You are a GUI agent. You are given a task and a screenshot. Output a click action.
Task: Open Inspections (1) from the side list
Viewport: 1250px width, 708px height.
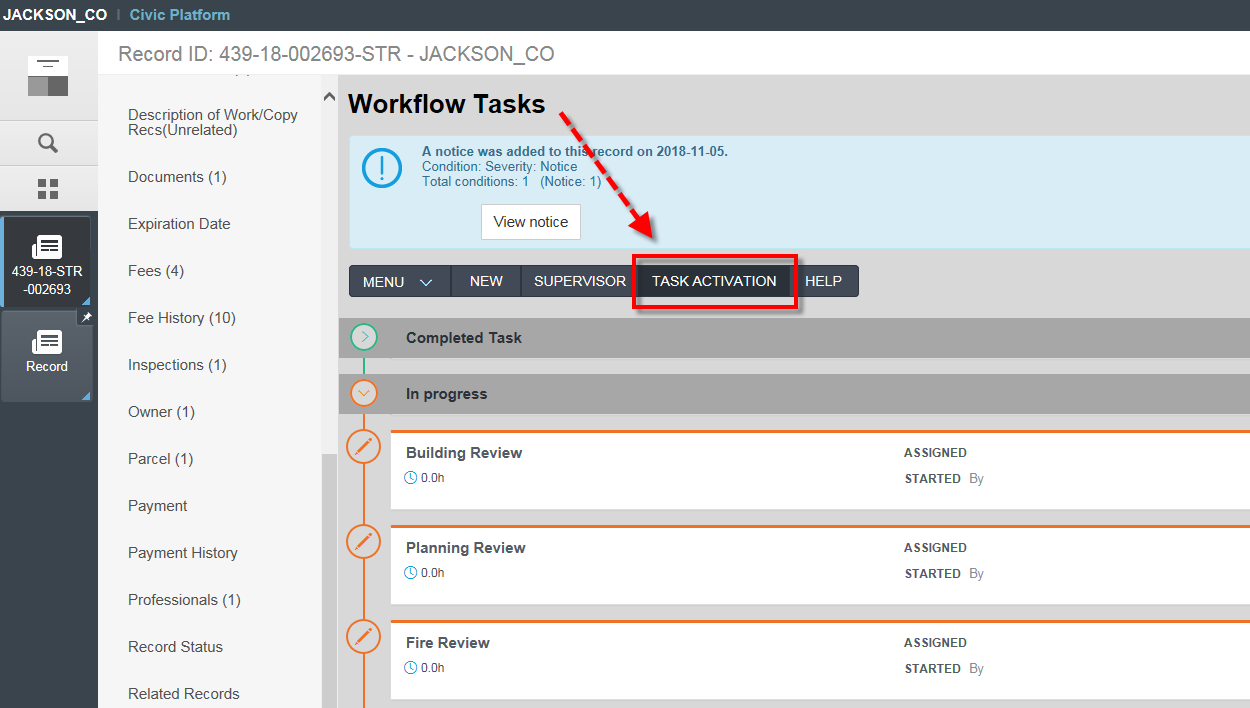click(x=177, y=365)
